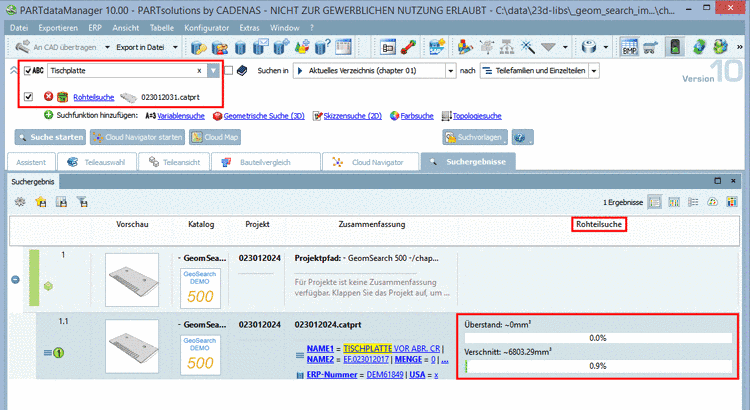This screenshot has width=750, height=410.
Task: Remove Rohteilsuche with the red X icon
Action: click(48, 97)
